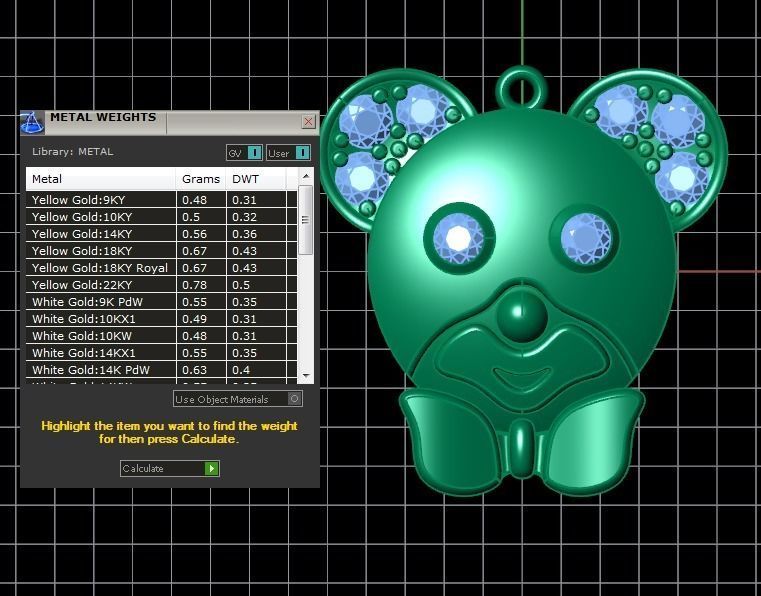Click DWT value 0.5 for 22KY
Screen dimensions: 761x596
241,285
